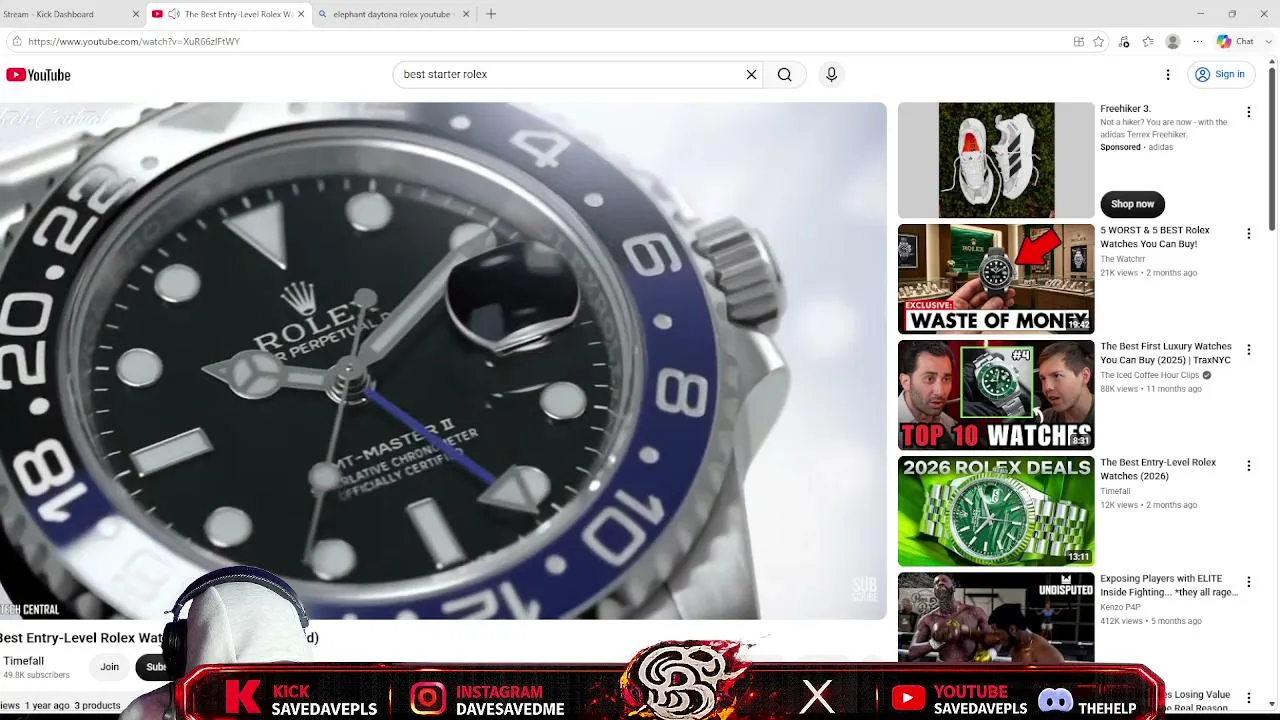This screenshot has height=720, width=1280.
Task: Visit The Watchrr channel
Action: tap(1123, 259)
